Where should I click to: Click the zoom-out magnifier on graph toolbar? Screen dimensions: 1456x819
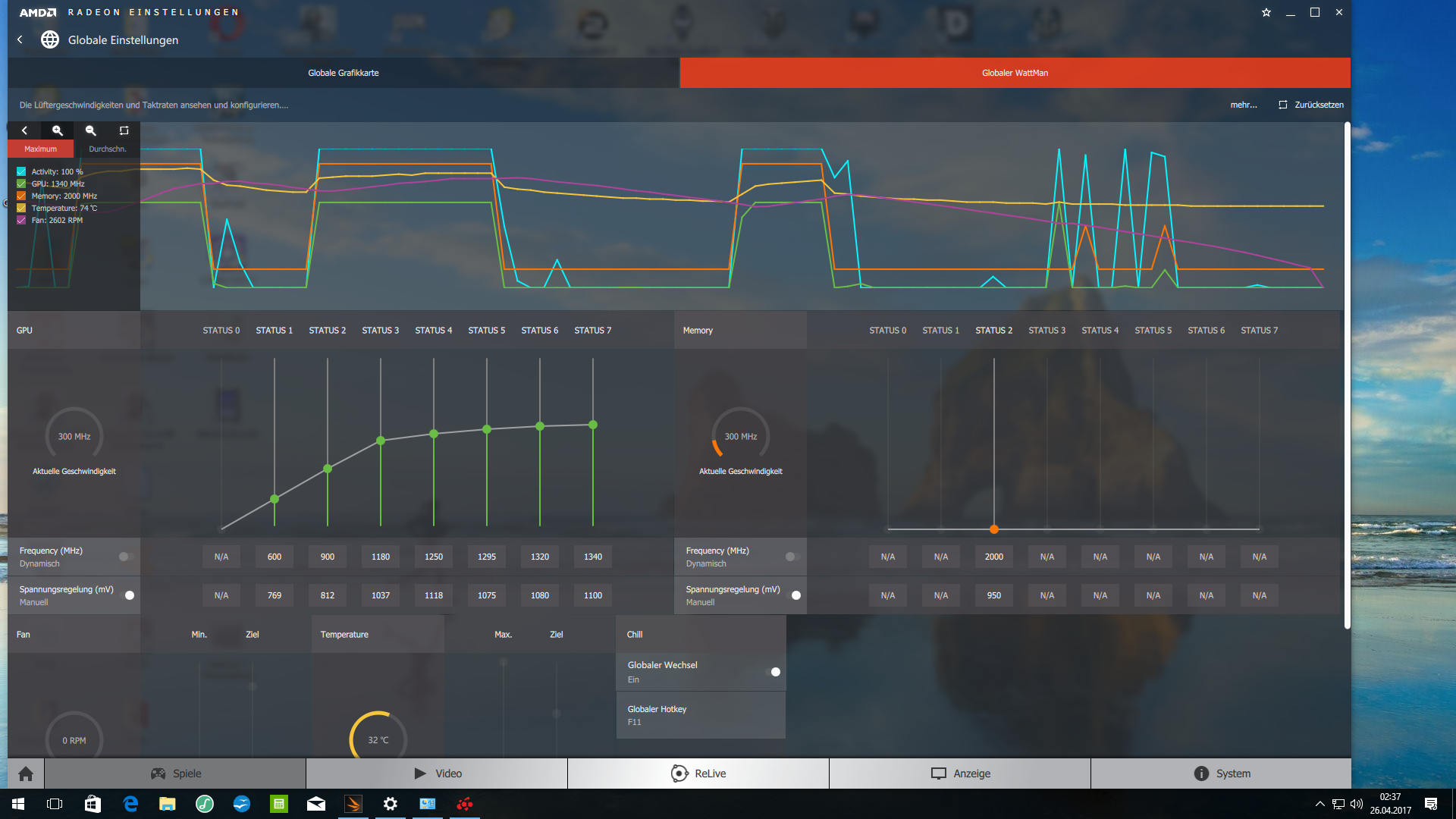[91, 130]
